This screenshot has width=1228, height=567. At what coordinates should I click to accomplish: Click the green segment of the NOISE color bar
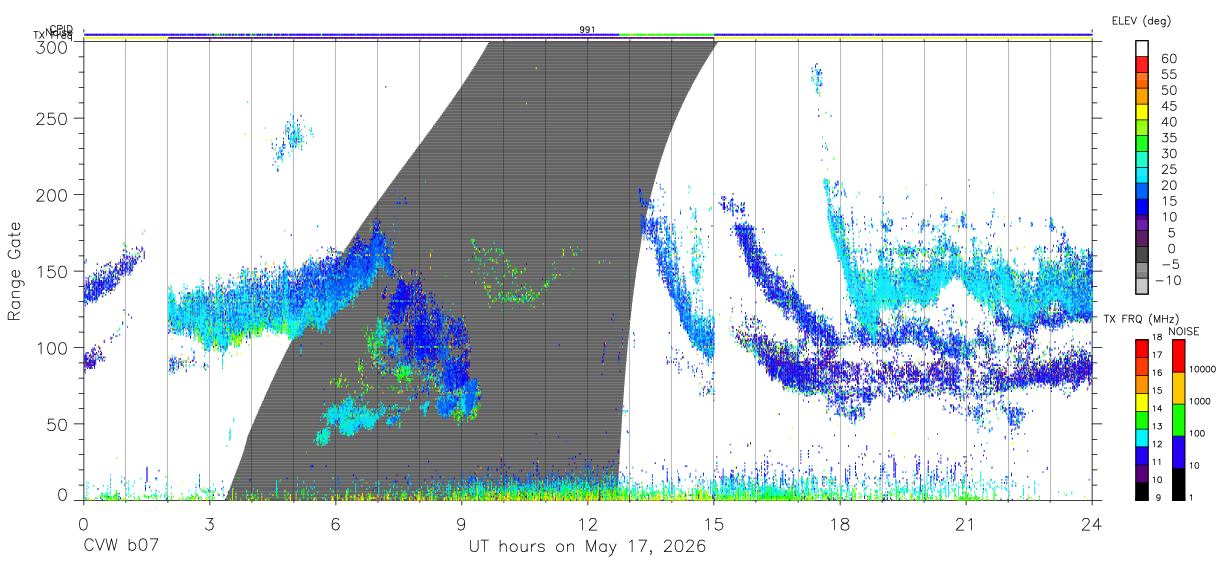1180,420
